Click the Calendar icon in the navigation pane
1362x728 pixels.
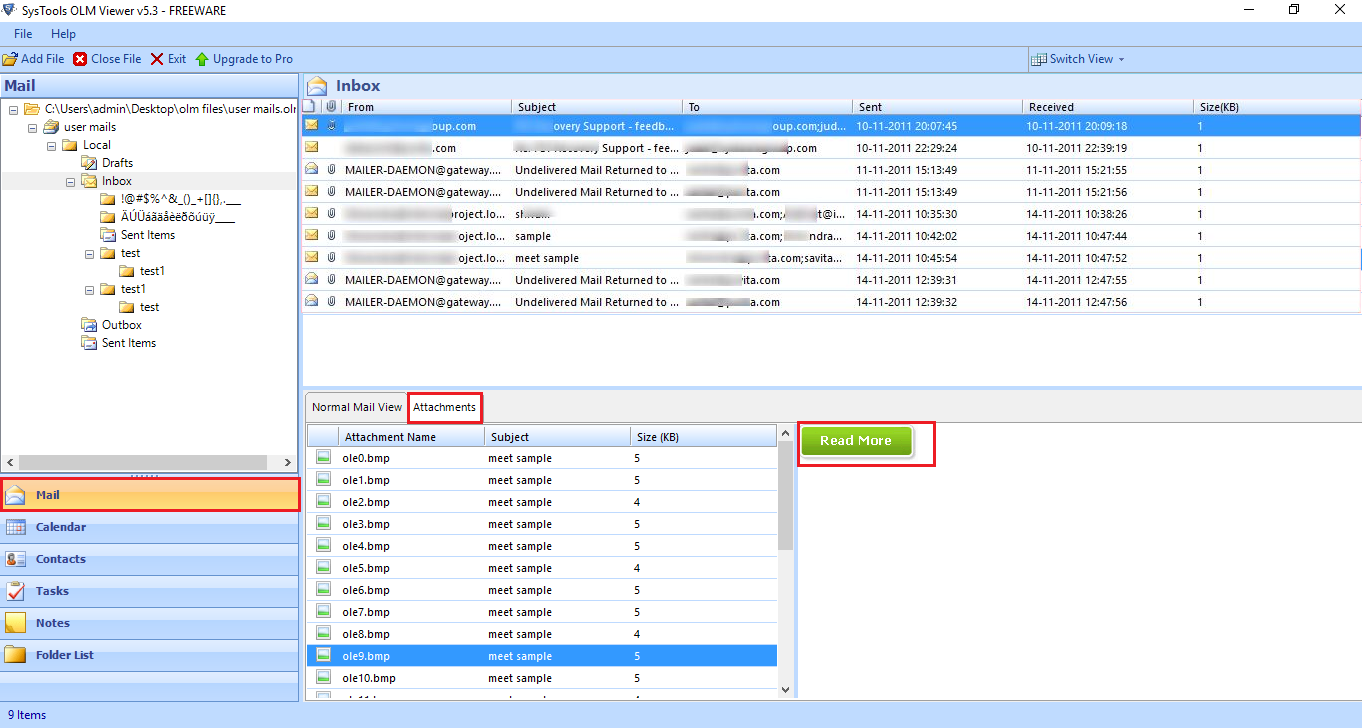[16, 527]
